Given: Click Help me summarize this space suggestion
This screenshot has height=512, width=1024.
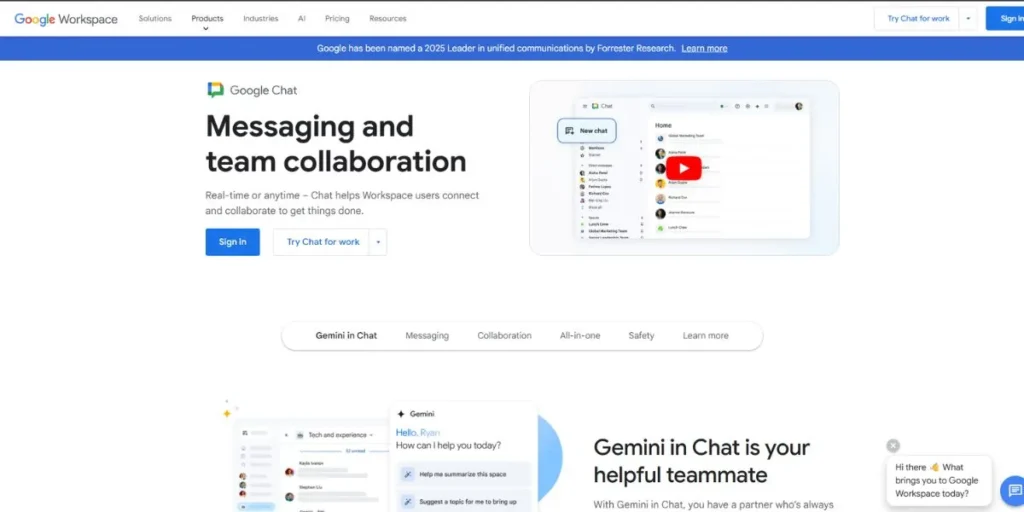Looking at the screenshot, I should [463, 474].
